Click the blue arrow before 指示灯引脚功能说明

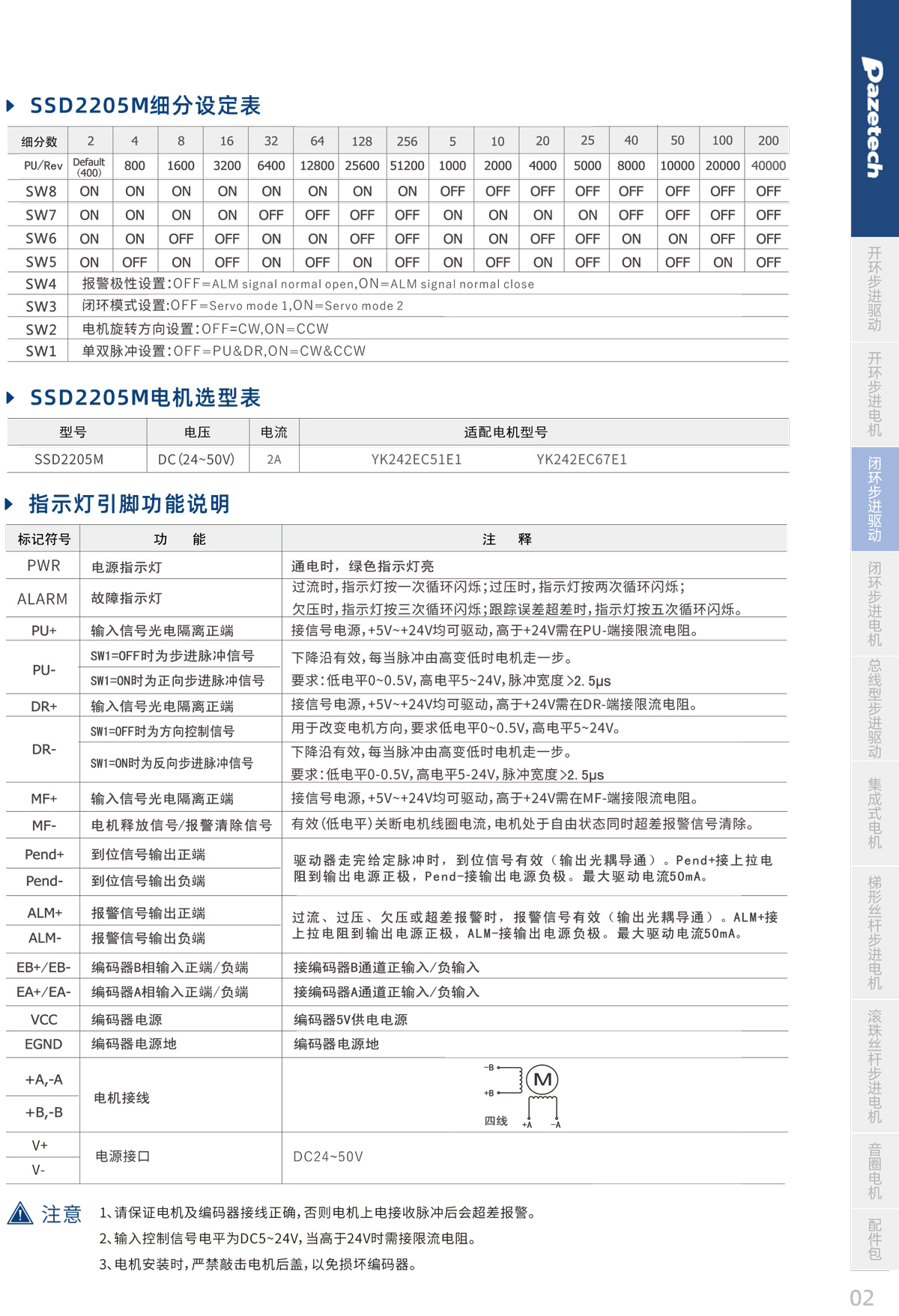pos(10,504)
